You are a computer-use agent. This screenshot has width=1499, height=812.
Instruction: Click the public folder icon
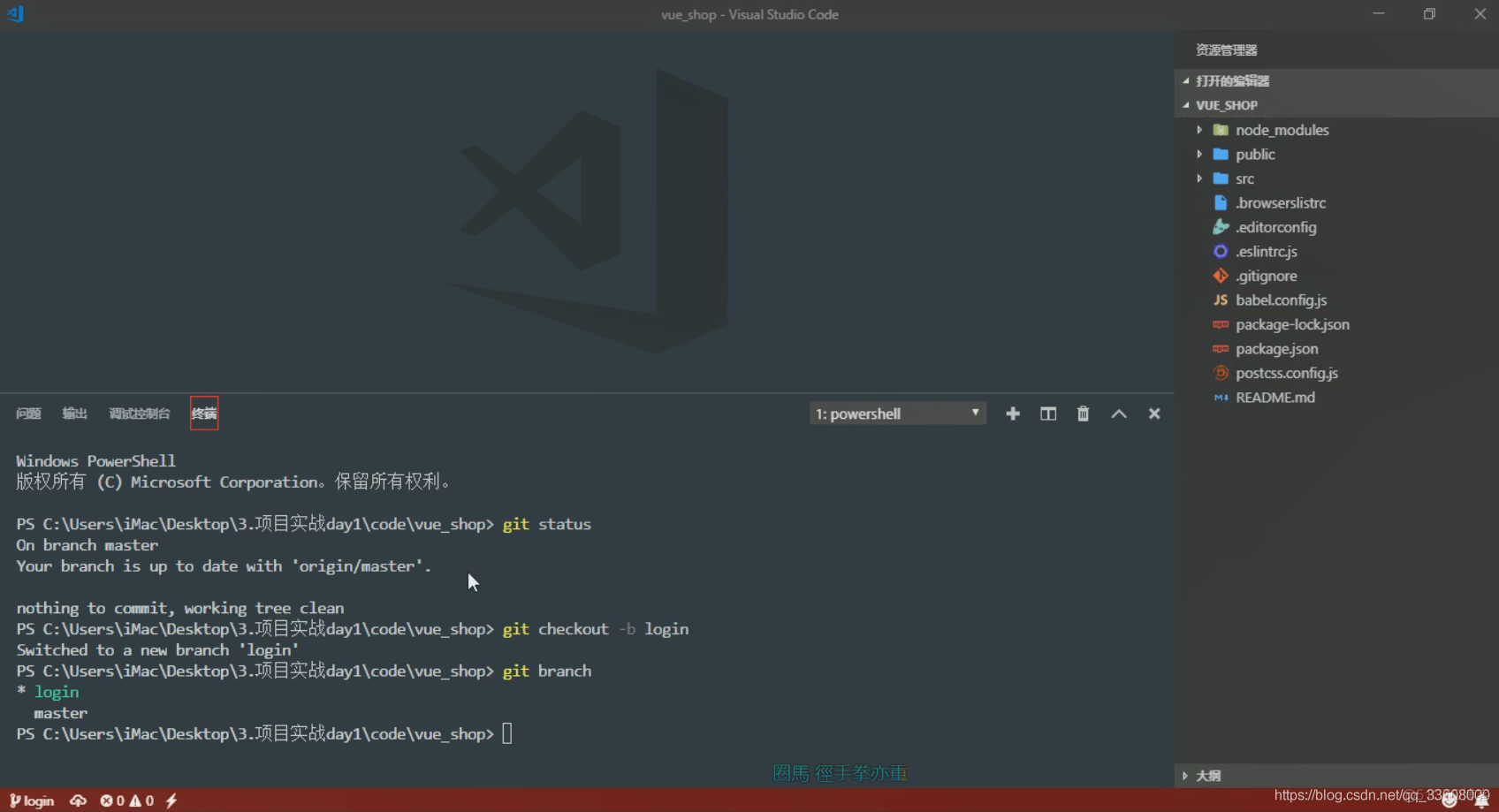pyautogui.click(x=1221, y=154)
